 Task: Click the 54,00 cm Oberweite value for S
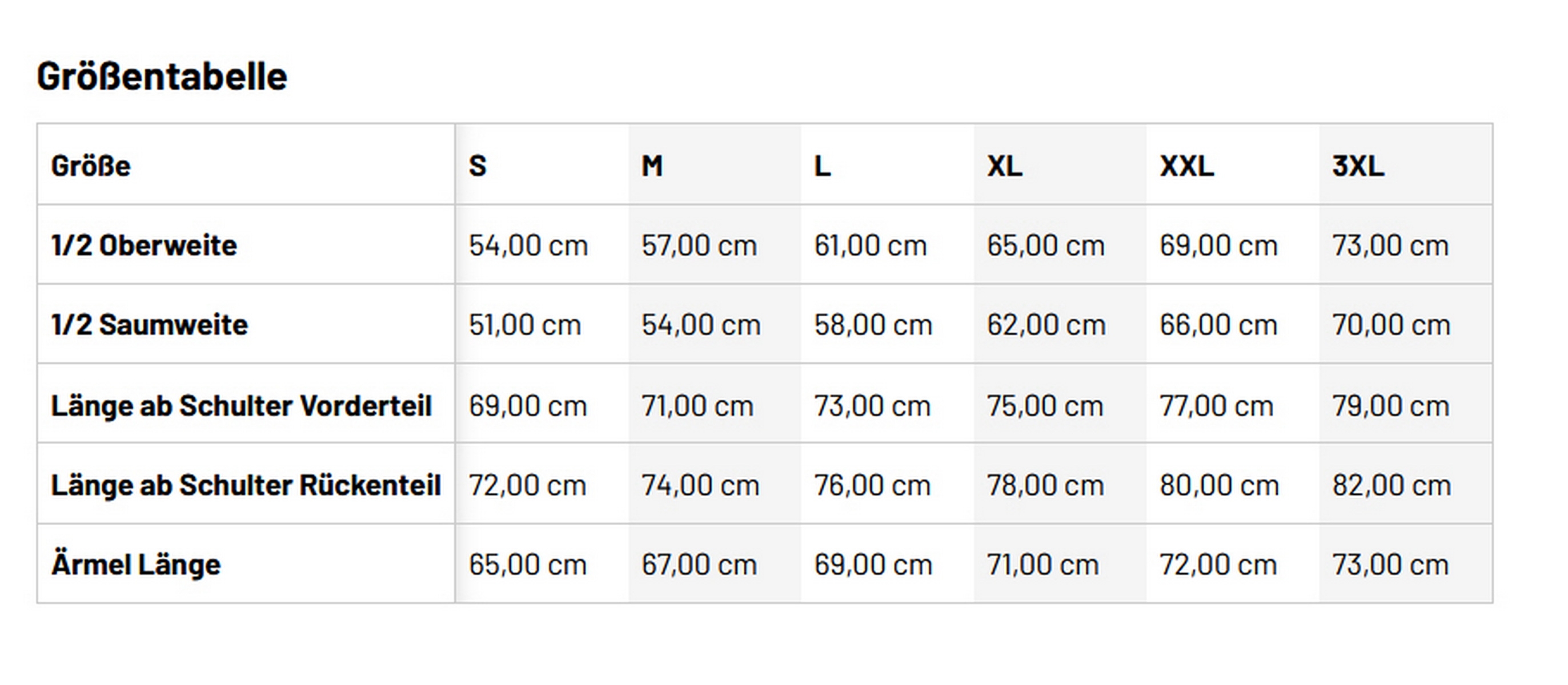click(528, 246)
